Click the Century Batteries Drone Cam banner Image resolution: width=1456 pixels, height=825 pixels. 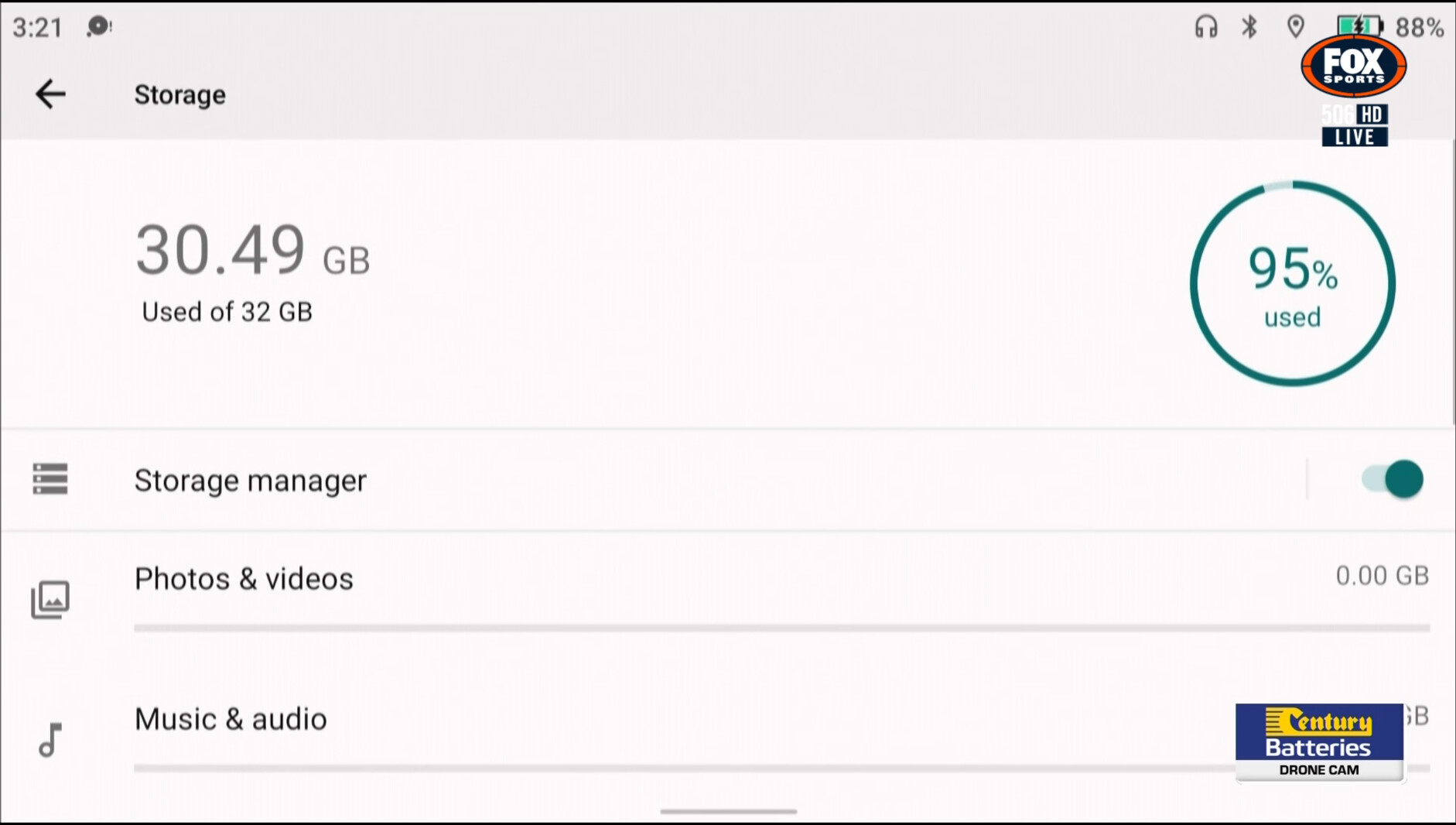pos(1319,741)
